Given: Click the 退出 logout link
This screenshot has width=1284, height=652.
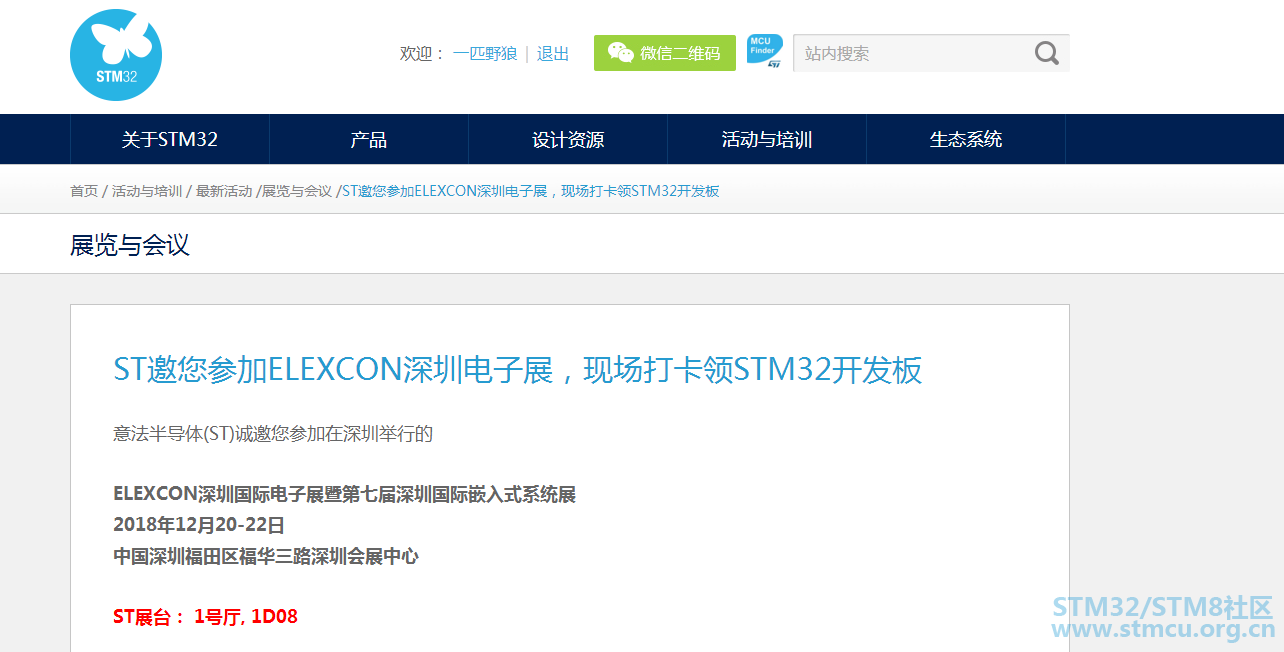Looking at the screenshot, I should click(x=553, y=54).
